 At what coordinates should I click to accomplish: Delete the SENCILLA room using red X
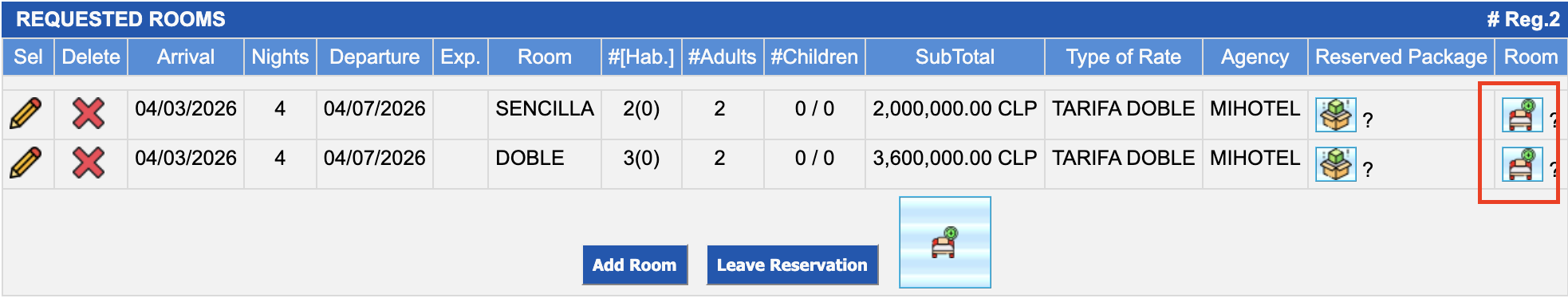88,113
